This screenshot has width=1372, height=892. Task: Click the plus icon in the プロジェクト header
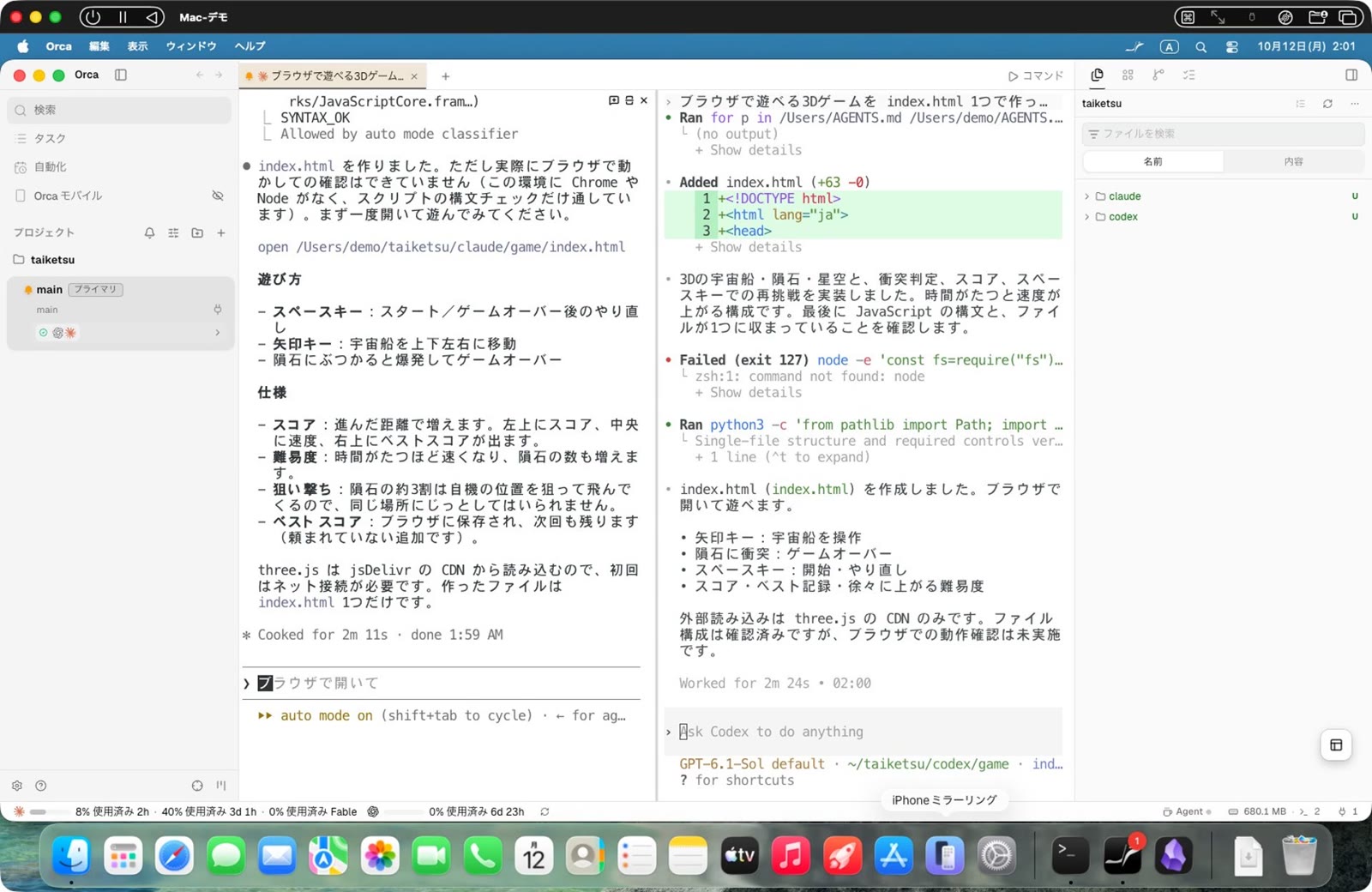(221, 232)
